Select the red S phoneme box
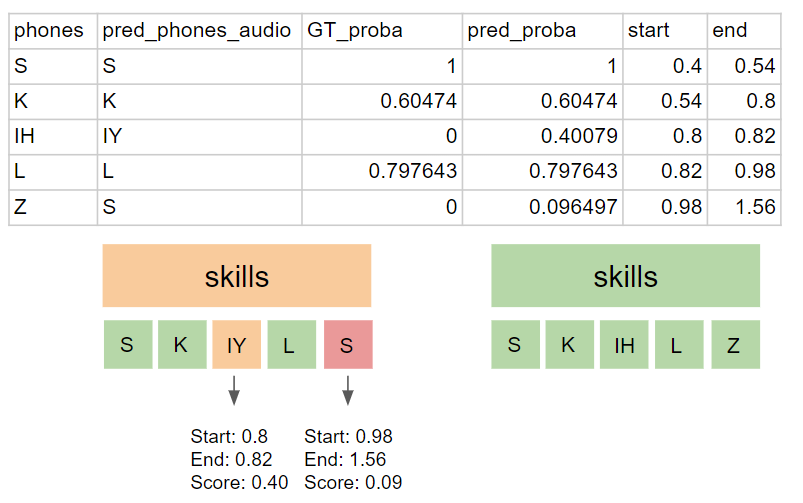The image size is (803, 503). [x=348, y=345]
